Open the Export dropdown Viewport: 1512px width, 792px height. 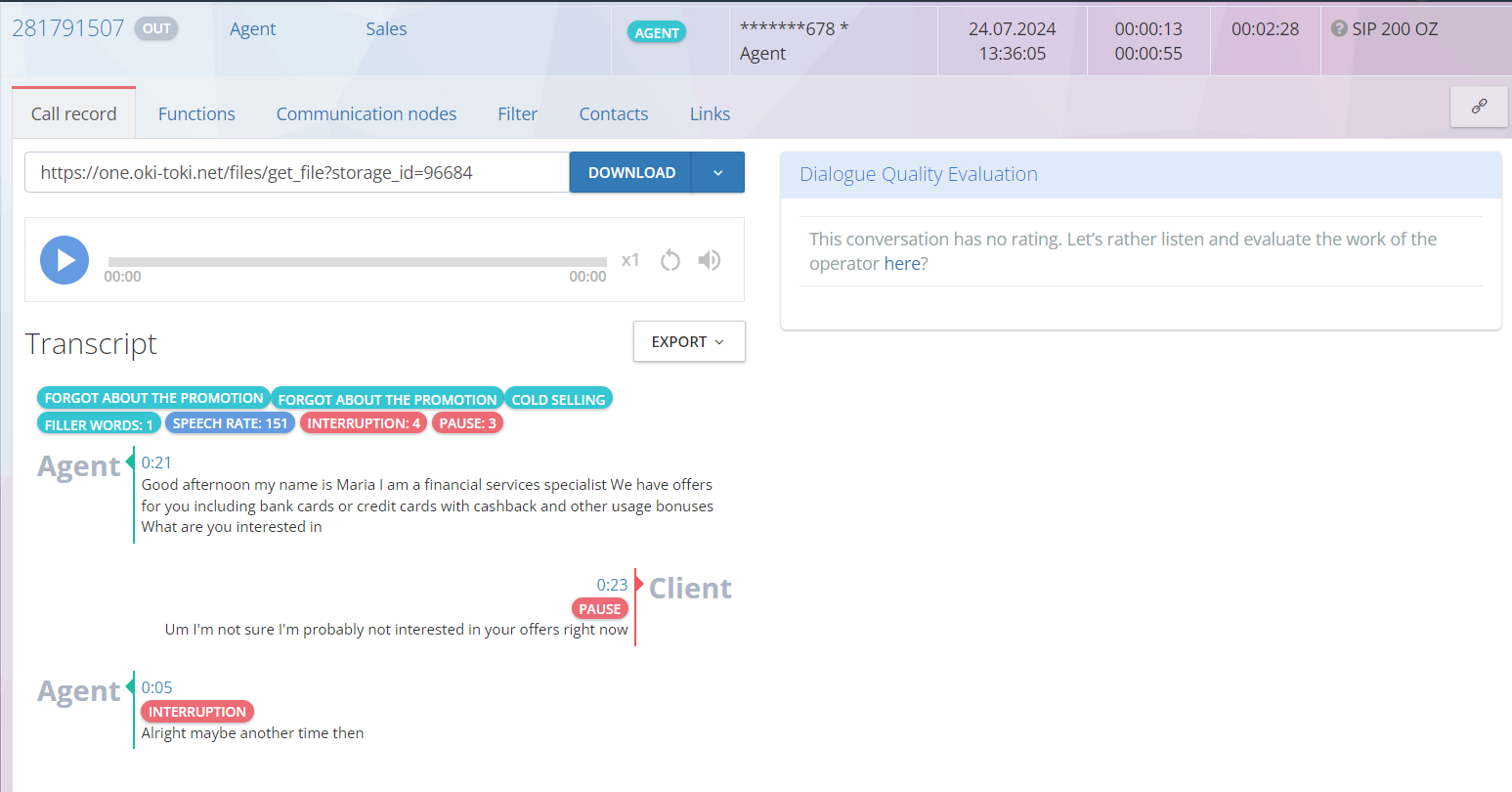pyautogui.click(x=688, y=341)
